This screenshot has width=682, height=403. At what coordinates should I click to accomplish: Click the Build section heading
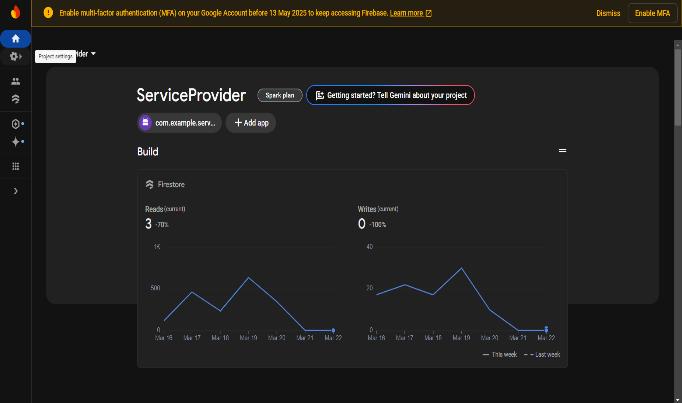point(148,152)
